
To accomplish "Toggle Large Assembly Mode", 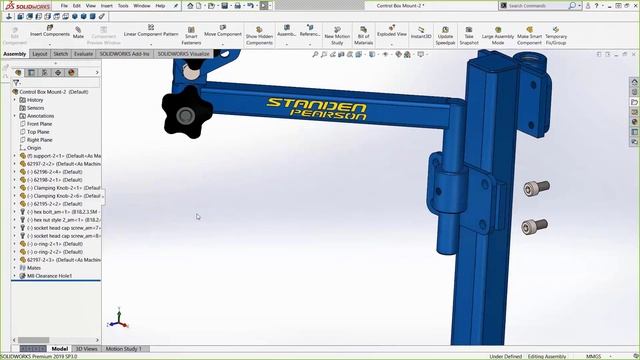I will pyautogui.click(x=498, y=36).
